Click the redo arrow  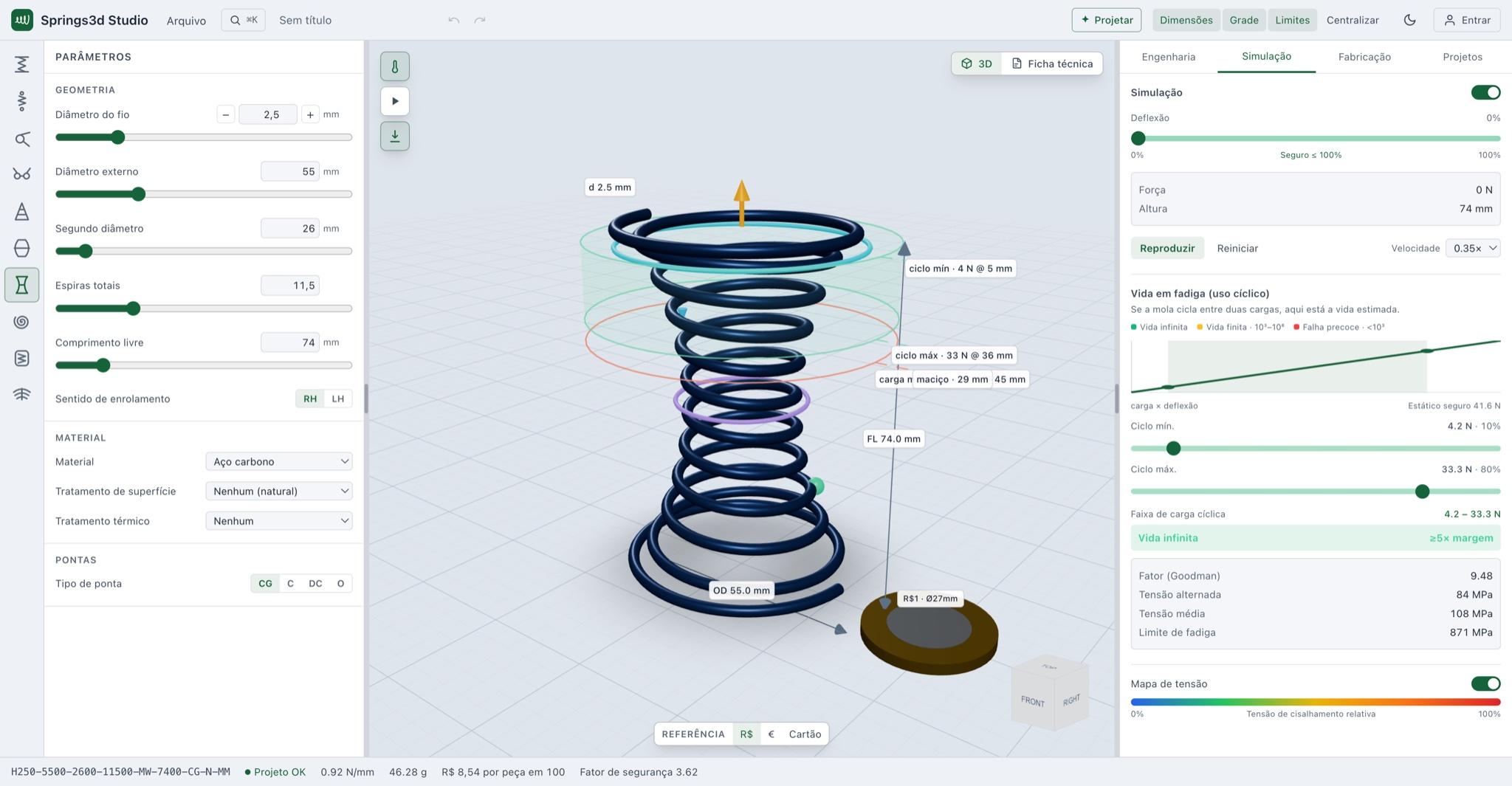(x=480, y=20)
